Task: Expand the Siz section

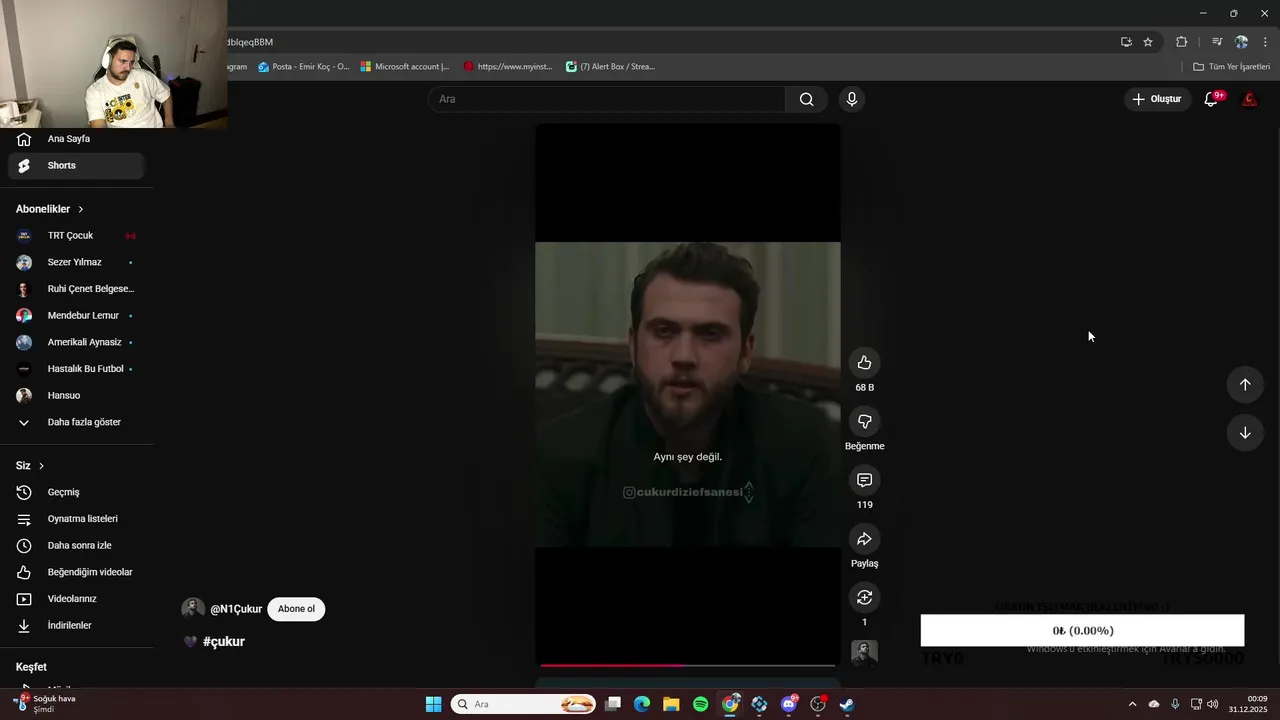Action: point(30,466)
